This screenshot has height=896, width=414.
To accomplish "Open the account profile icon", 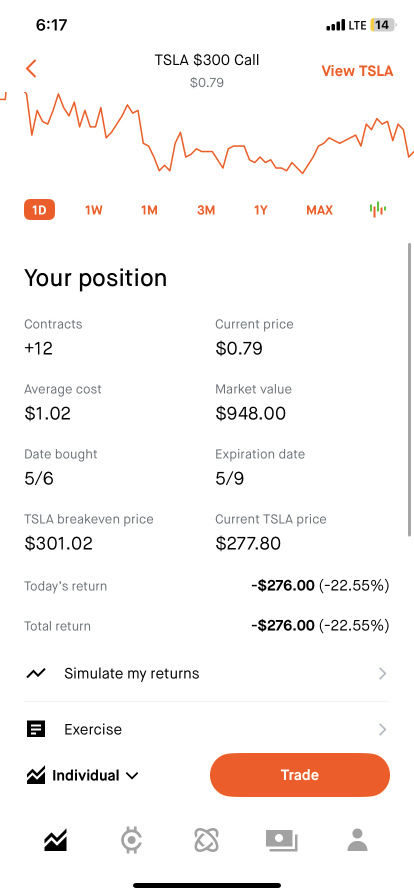I will [x=357, y=840].
